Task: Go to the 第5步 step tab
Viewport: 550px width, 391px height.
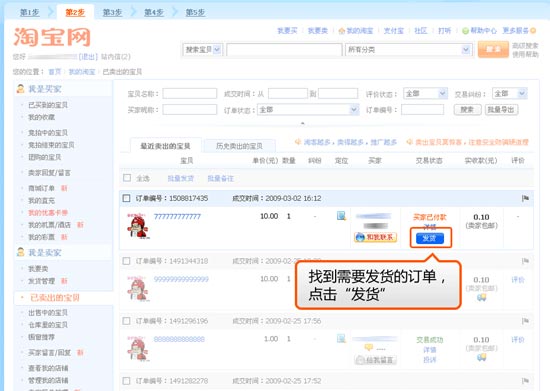Action: coord(195,13)
